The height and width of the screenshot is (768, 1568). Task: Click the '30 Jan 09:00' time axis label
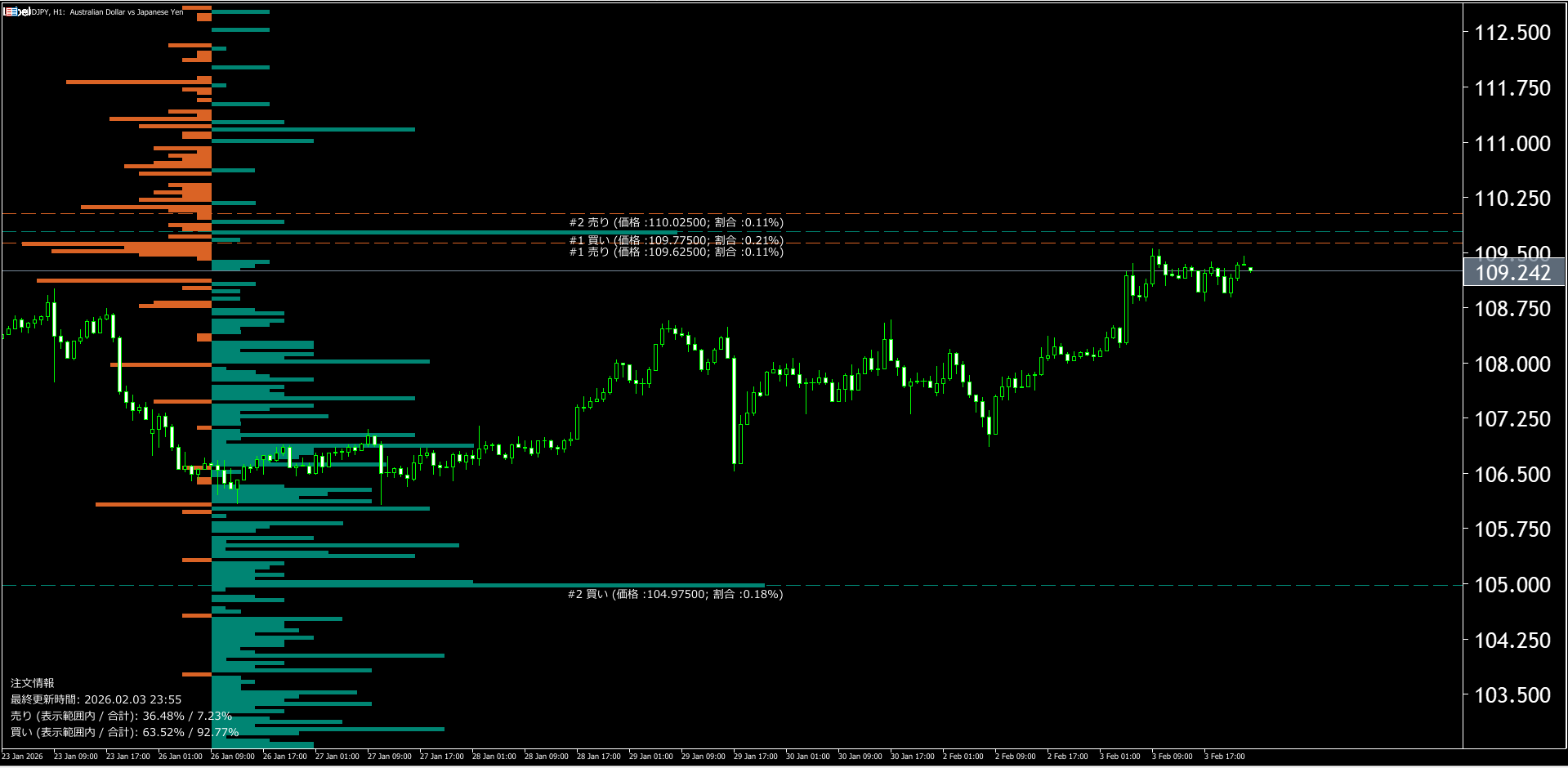860,757
